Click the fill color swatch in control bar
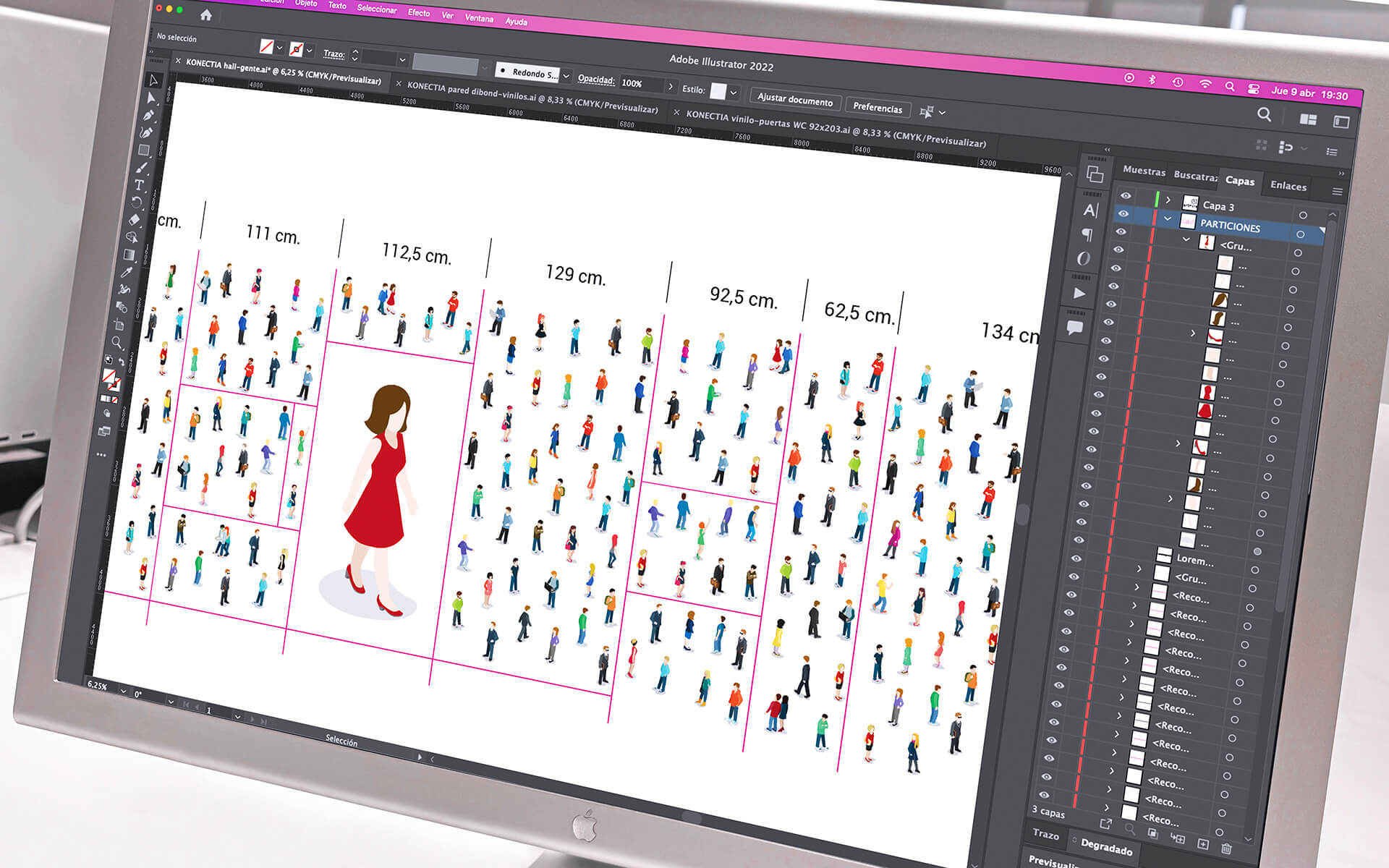1389x868 pixels. point(267,46)
